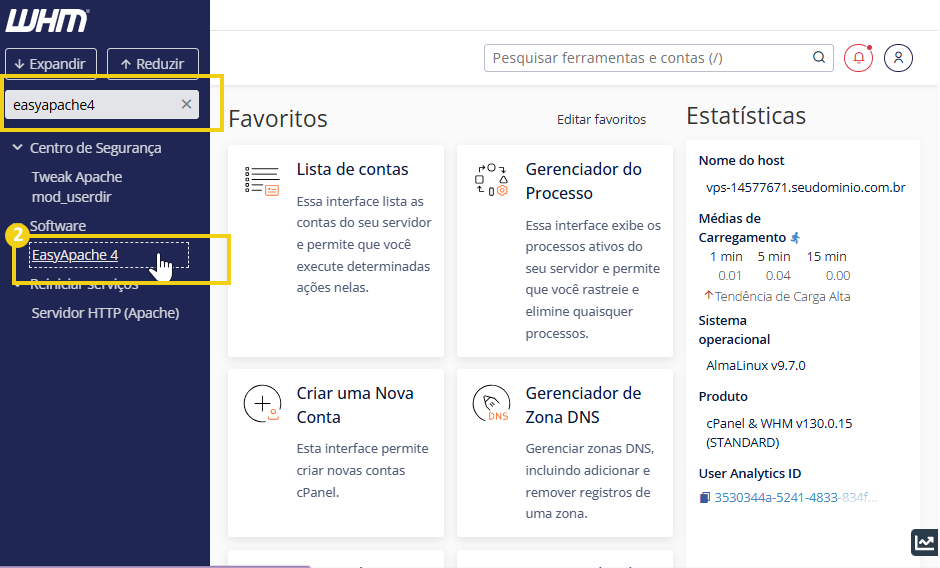This screenshot has height=568, width=940.
Task: Open EasyApache 4 in the sidebar
Action: pyautogui.click(x=75, y=255)
